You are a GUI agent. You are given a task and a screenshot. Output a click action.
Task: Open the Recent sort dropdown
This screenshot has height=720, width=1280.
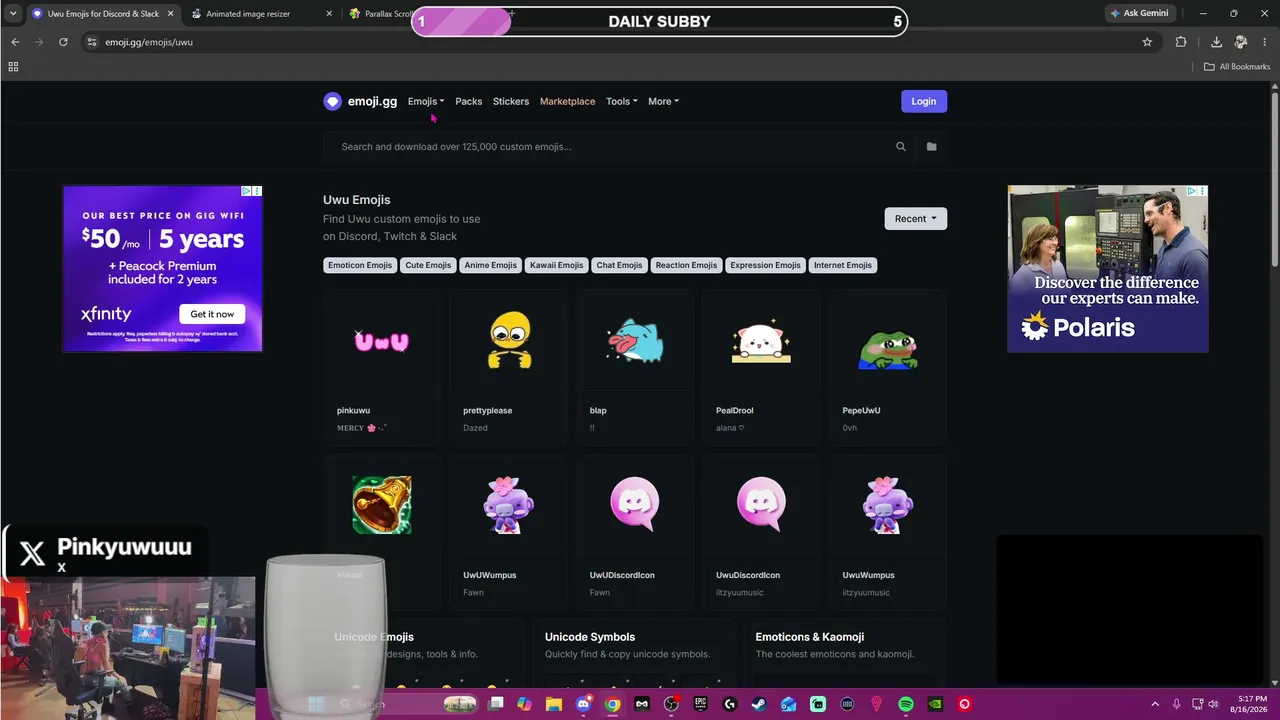pyautogui.click(x=916, y=218)
